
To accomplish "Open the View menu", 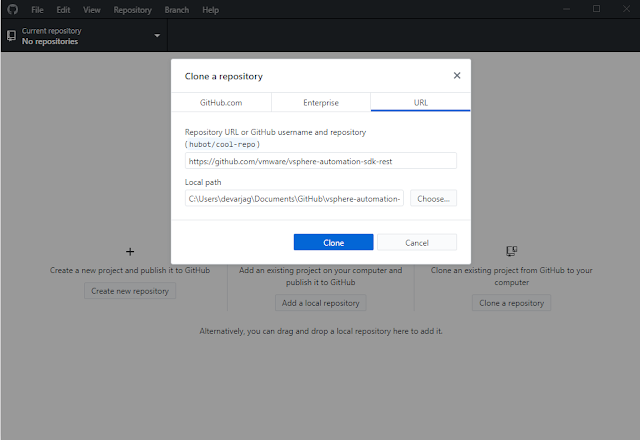I will (92, 10).
